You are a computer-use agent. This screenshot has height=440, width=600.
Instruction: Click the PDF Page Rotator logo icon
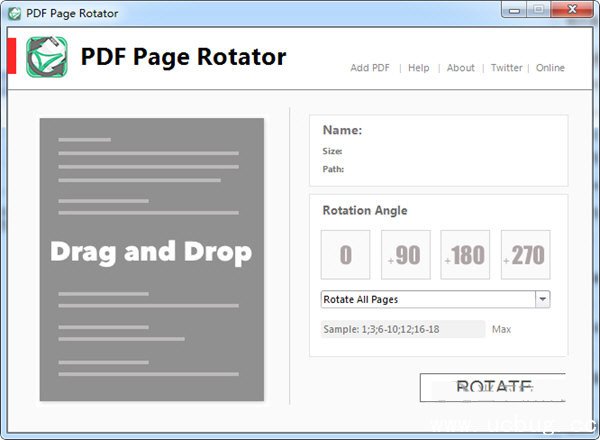click(x=46, y=57)
